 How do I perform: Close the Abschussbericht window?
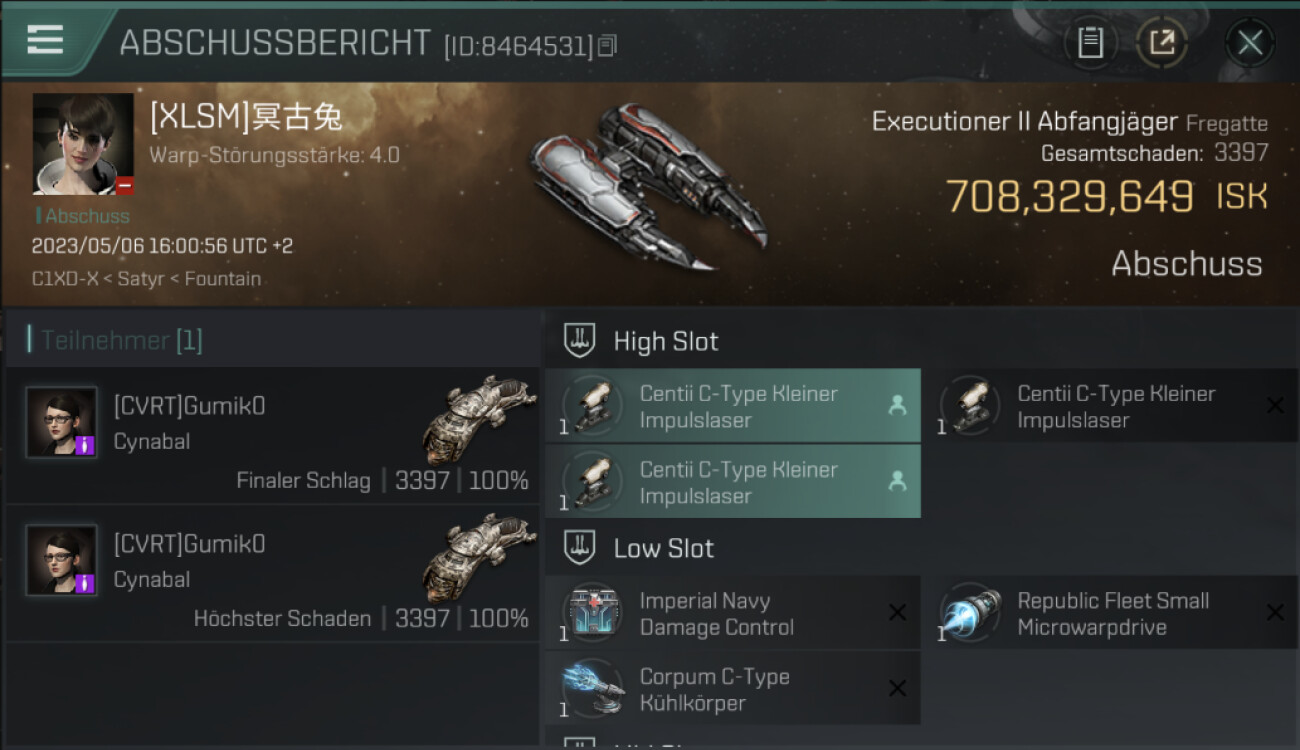coord(1250,43)
